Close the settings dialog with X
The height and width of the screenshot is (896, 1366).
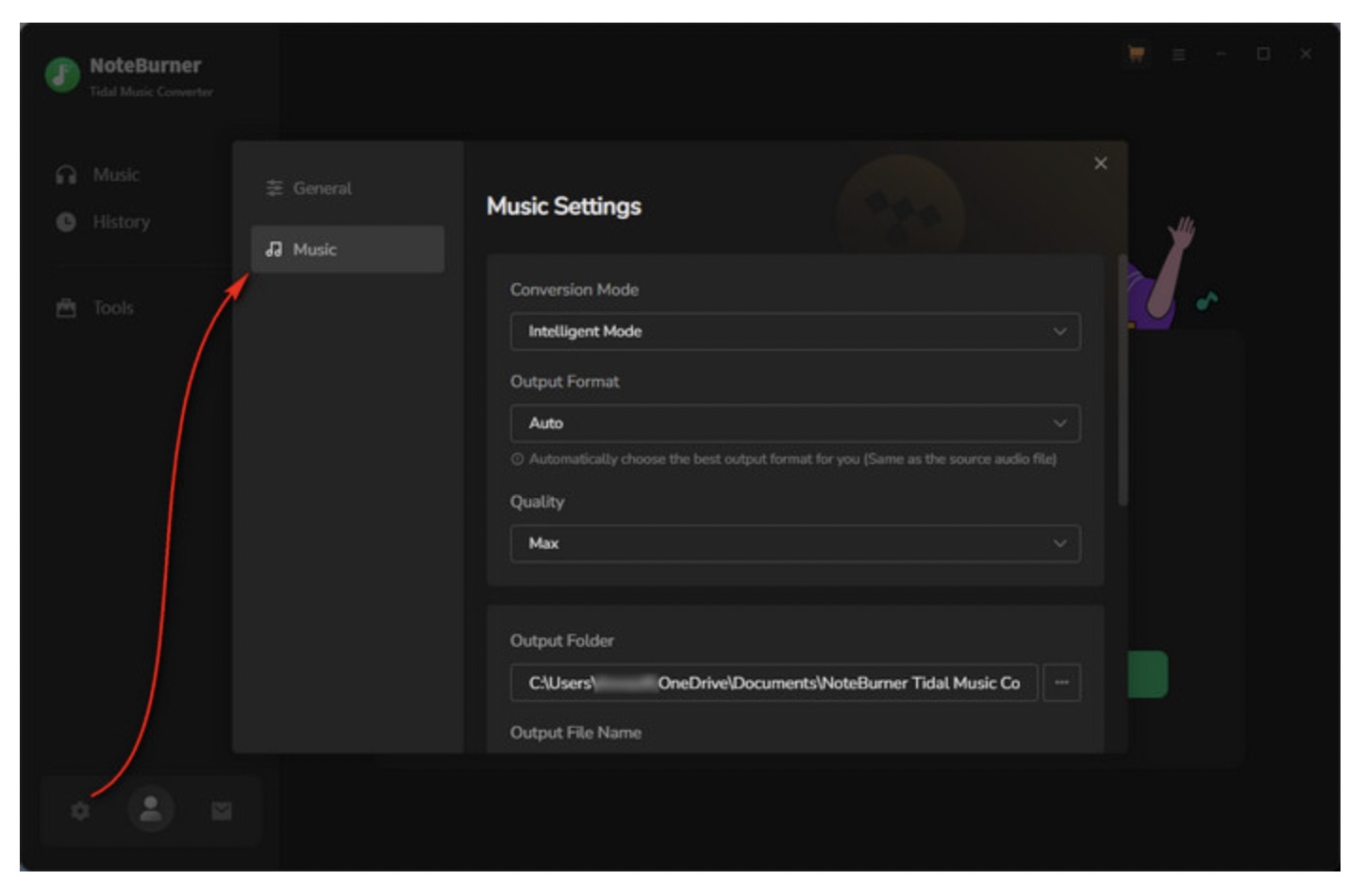[x=1101, y=163]
